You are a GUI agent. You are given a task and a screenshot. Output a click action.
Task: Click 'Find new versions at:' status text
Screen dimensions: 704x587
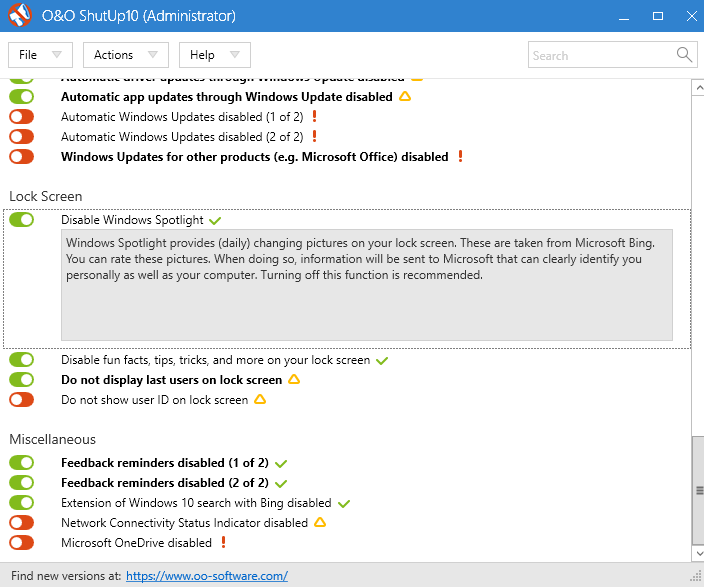coord(66,576)
